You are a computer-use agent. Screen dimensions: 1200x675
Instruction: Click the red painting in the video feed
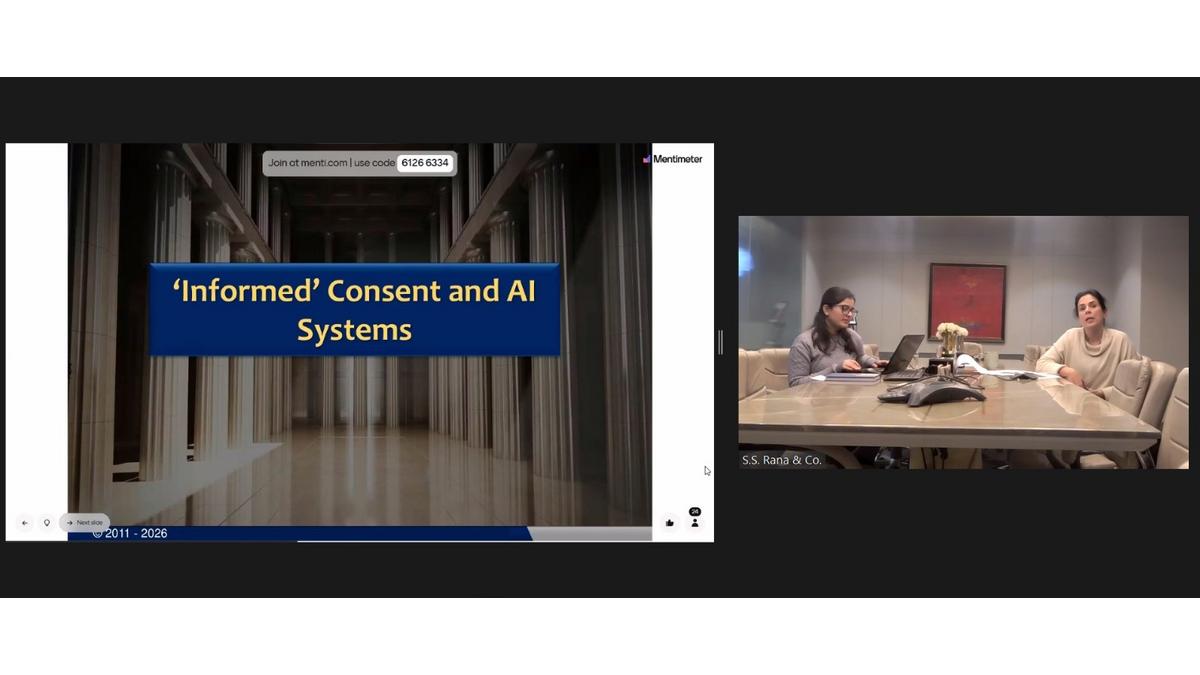967,302
